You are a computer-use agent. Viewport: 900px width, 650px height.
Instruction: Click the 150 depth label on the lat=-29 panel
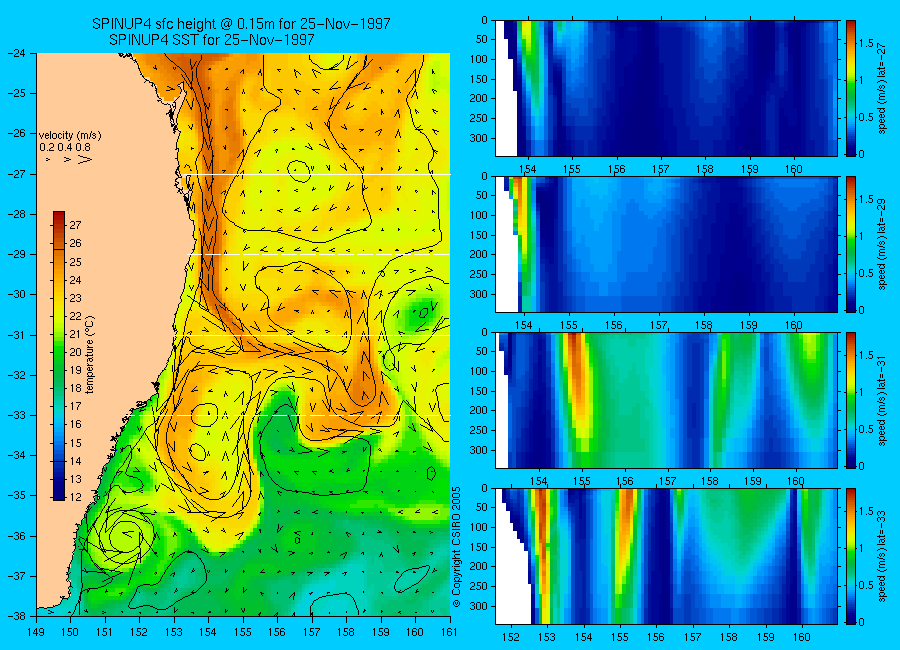coord(478,235)
